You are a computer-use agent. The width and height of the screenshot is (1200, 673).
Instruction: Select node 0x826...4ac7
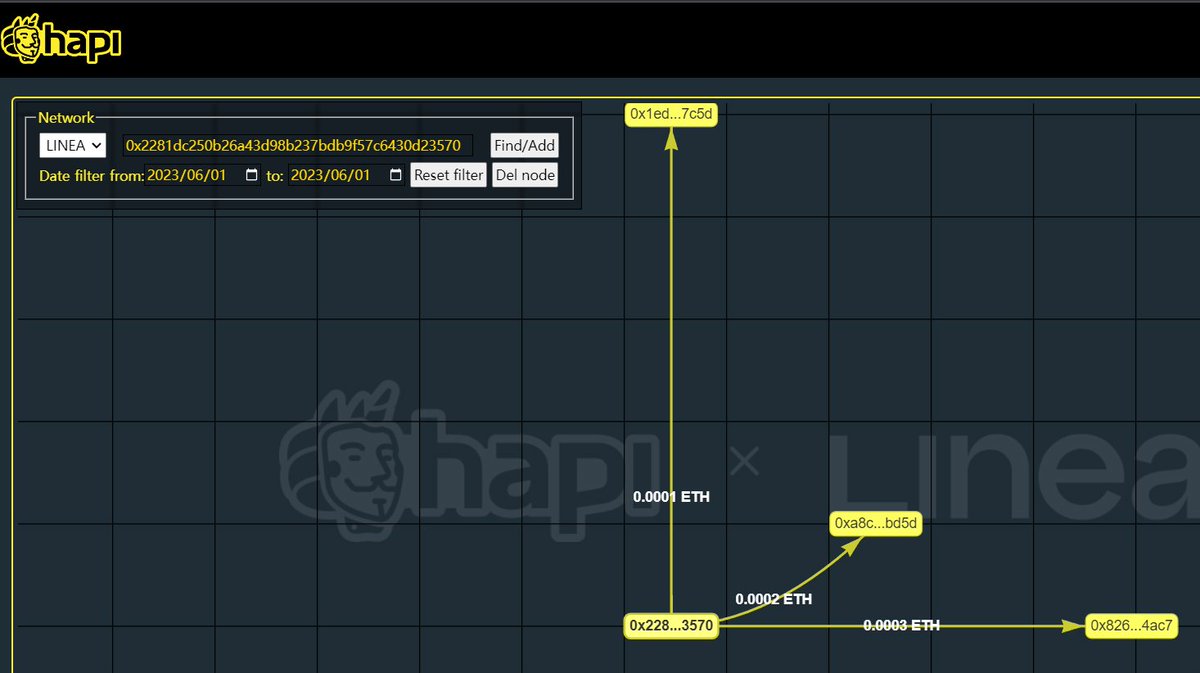tap(1132, 626)
